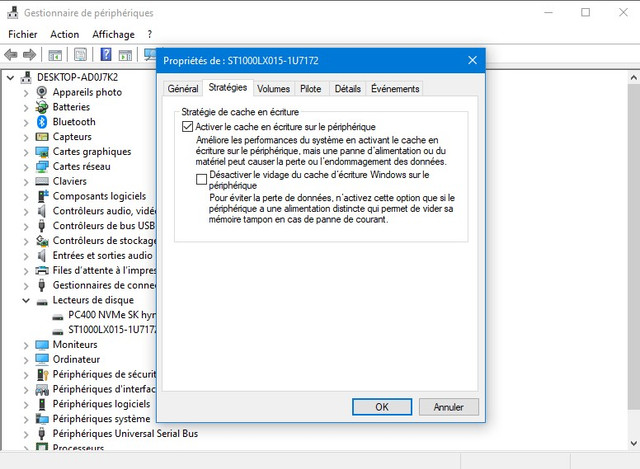Click the Périphériques d'interface icon
The image size is (640, 469).
42,389
